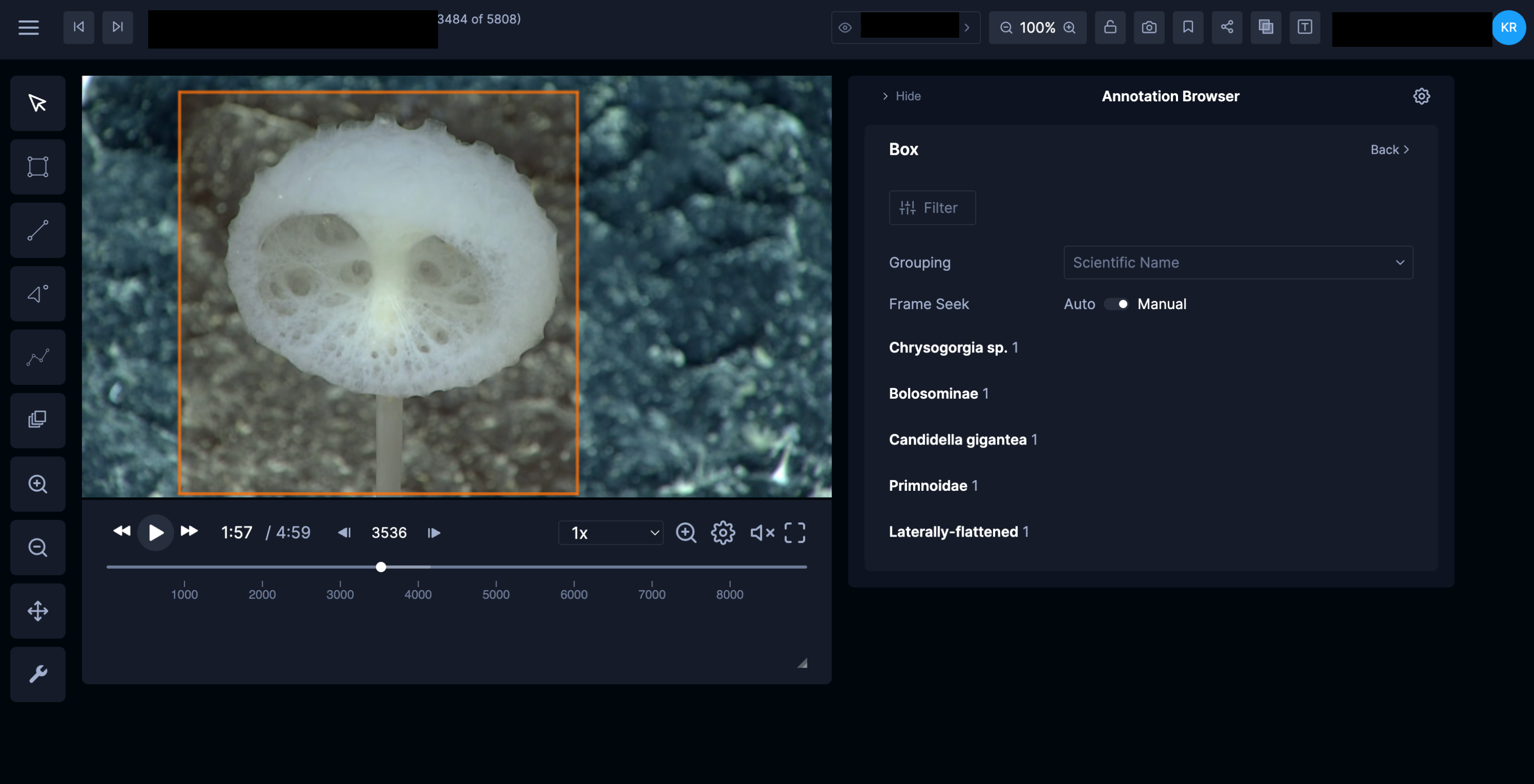Toggle Frame Seek Auto/Manual switch
This screenshot has width=1534, height=784.
tap(1116, 304)
